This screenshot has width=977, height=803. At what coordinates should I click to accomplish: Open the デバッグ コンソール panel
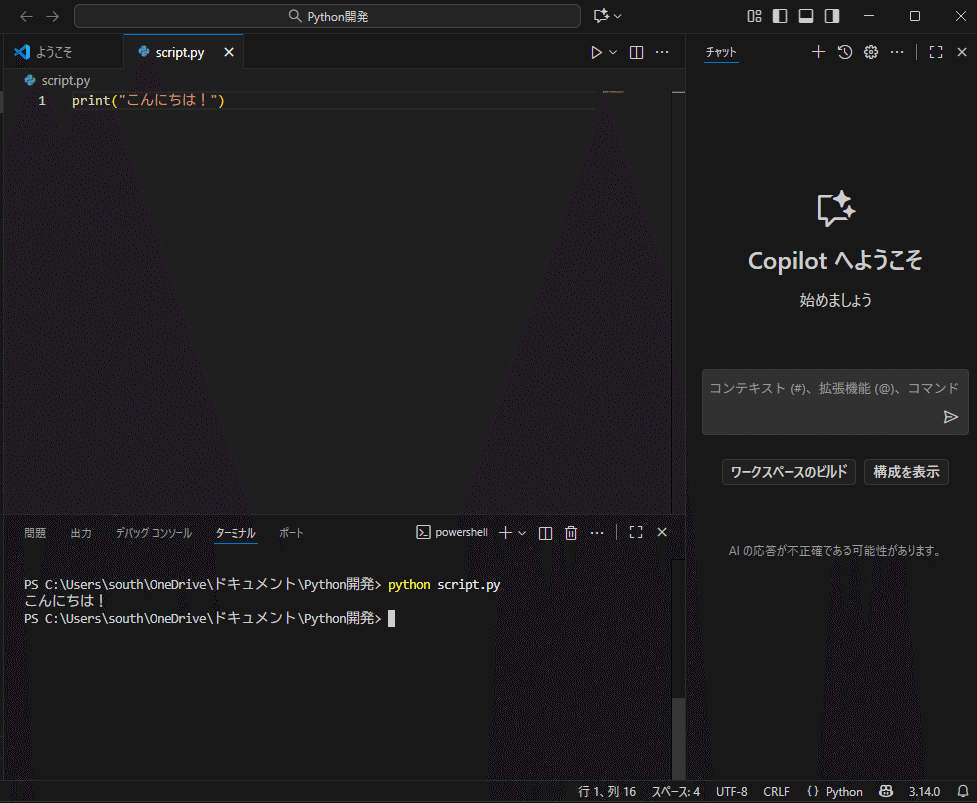tap(152, 532)
